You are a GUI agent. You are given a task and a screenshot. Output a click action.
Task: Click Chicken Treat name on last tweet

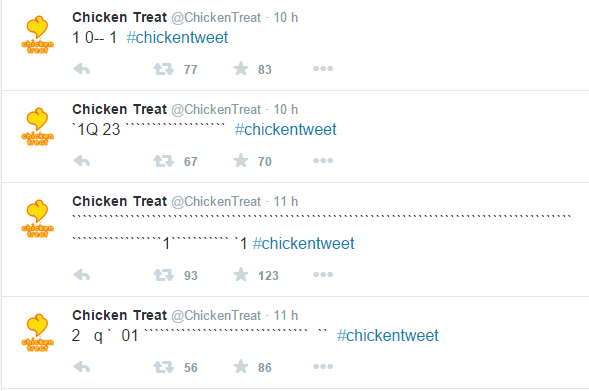[119, 315]
